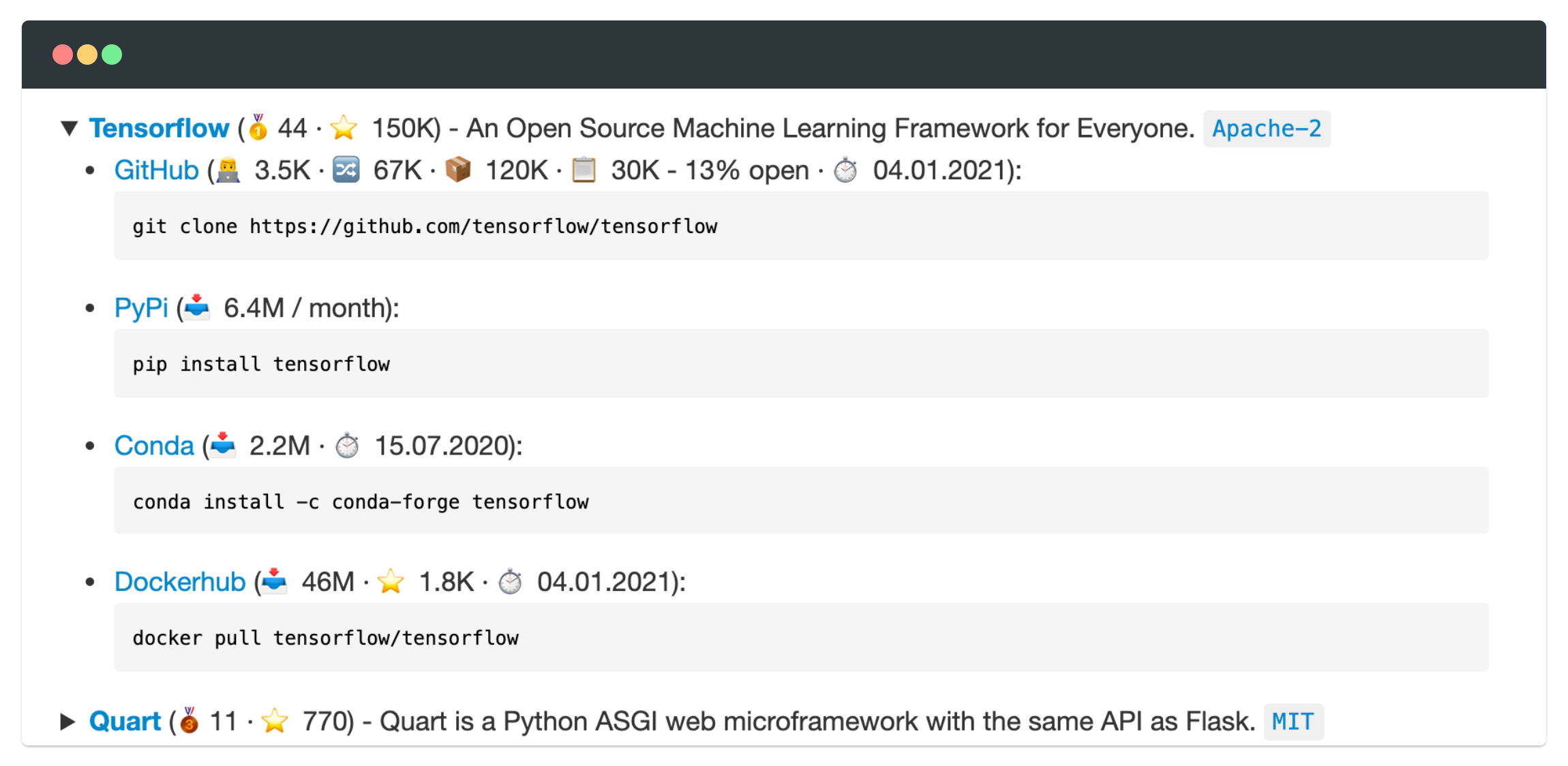Click the package box icon beside 120K
This screenshot has width=1568, height=766.
click(x=458, y=170)
